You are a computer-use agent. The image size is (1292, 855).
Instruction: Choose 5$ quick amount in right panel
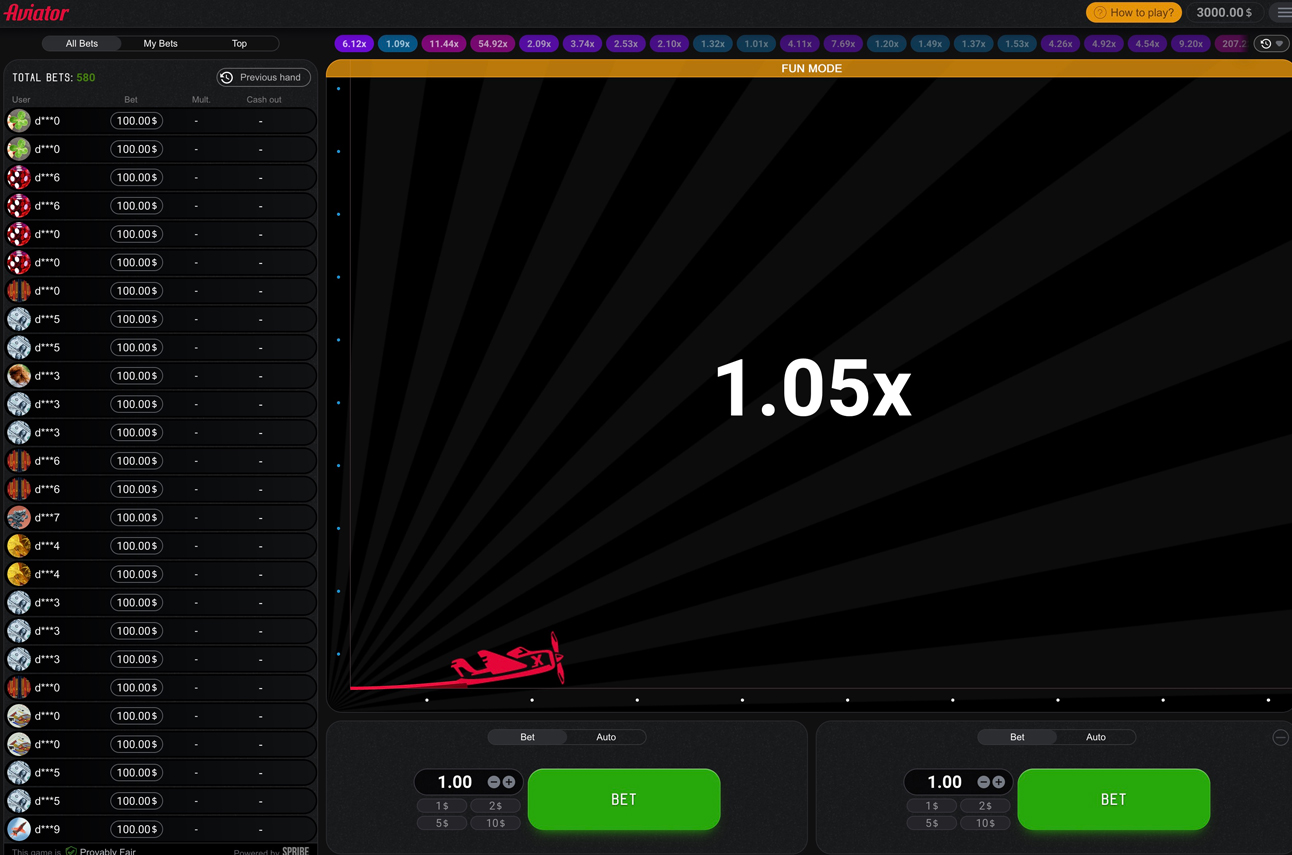coord(932,823)
